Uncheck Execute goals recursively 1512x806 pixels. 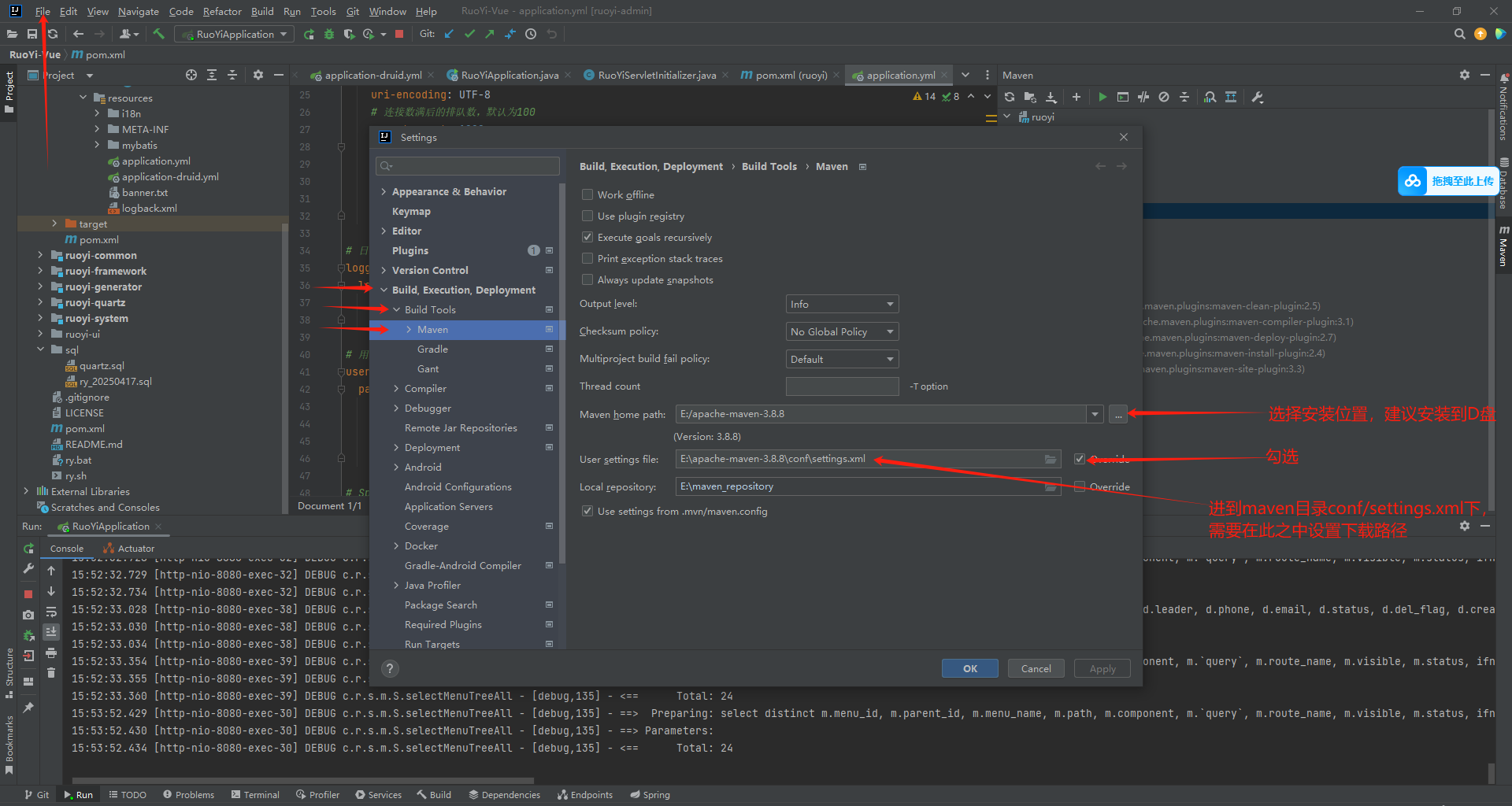point(587,237)
